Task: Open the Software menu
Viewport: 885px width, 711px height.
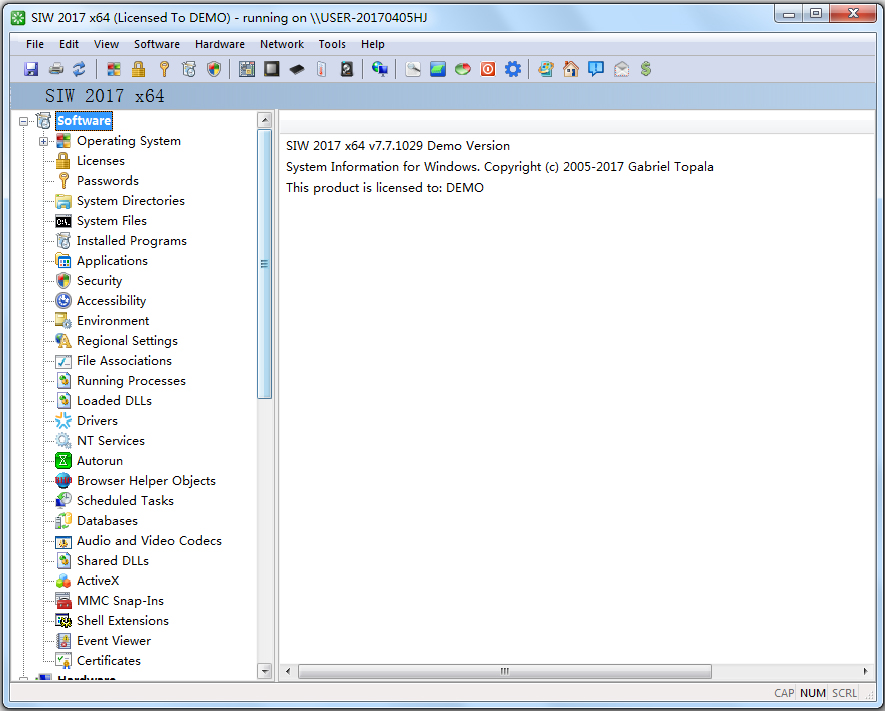Action: point(157,44)
